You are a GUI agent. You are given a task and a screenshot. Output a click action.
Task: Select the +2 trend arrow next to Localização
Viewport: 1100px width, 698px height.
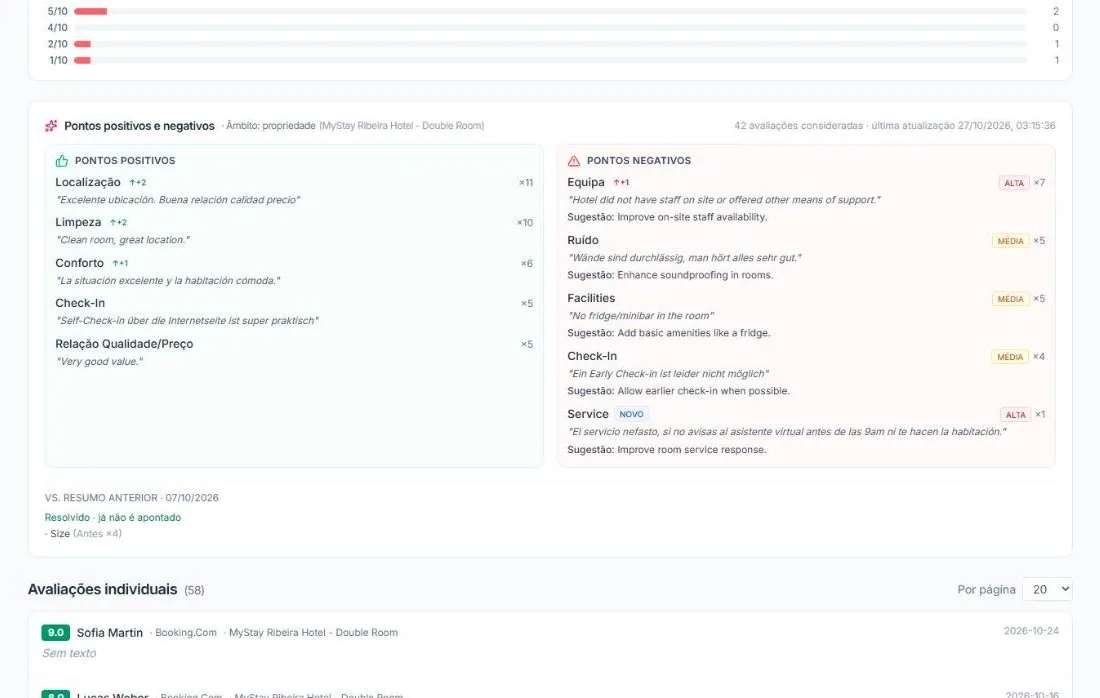(x=138, y=182)
